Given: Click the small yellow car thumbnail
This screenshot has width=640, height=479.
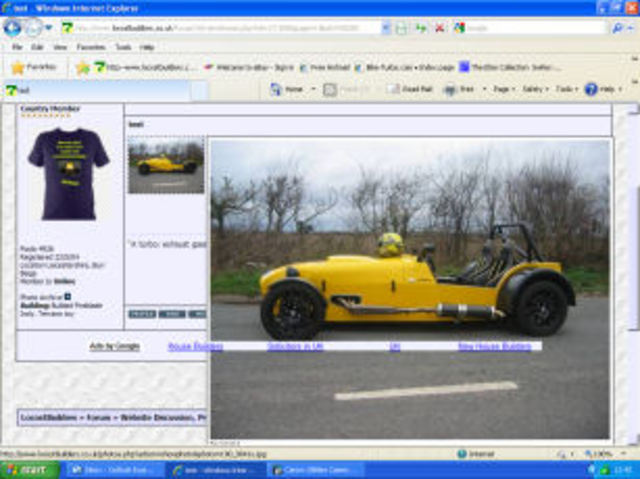Looking at the screenshot, I should coord(165,165).
